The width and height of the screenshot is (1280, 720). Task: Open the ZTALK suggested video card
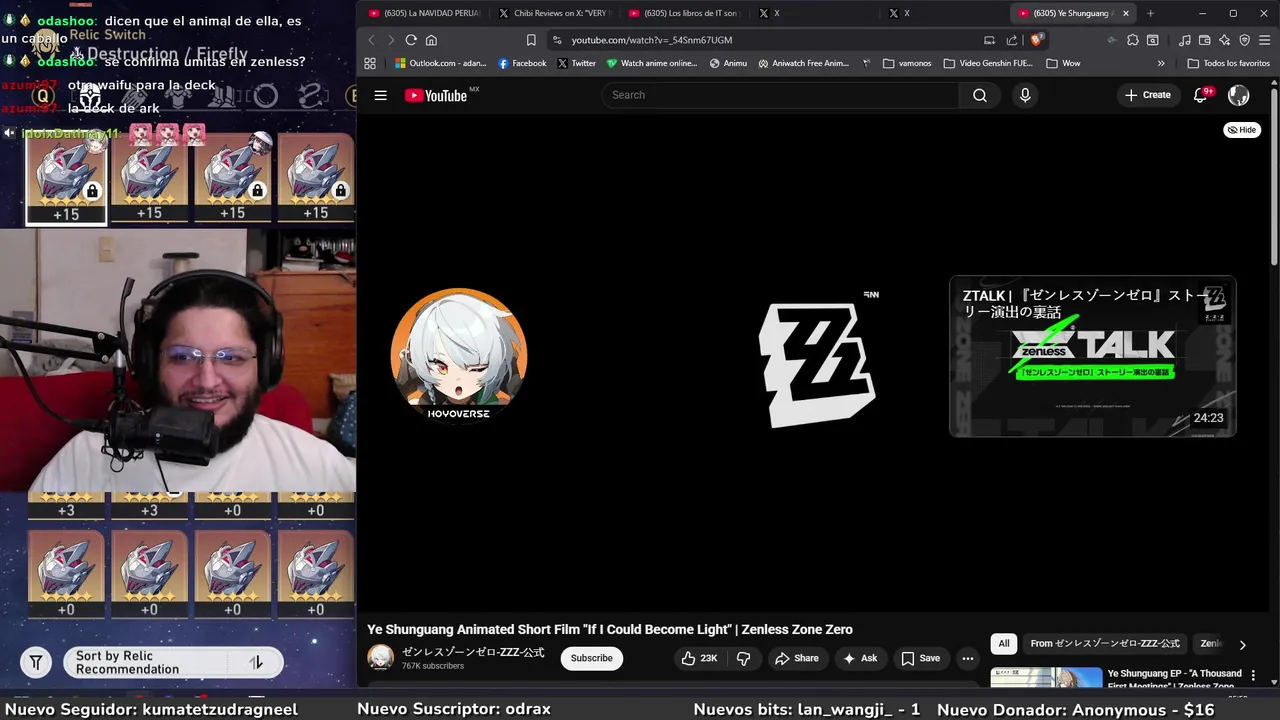click(x=1093, y=356)
